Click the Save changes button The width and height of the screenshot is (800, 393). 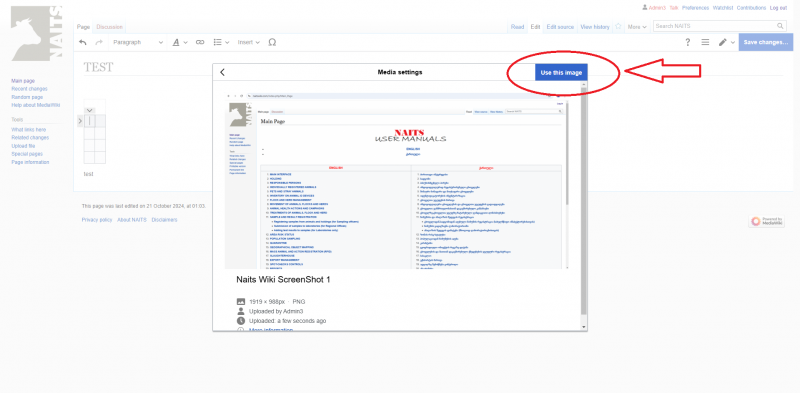coord(765,42)
